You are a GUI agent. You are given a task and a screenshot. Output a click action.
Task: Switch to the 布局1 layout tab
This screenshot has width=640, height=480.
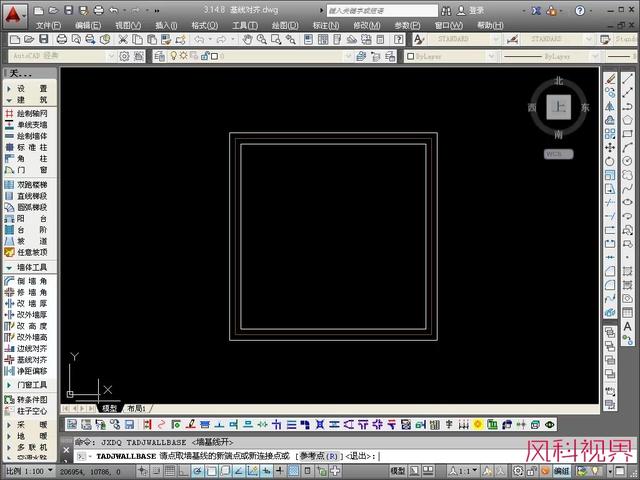(x=135, y=409)
